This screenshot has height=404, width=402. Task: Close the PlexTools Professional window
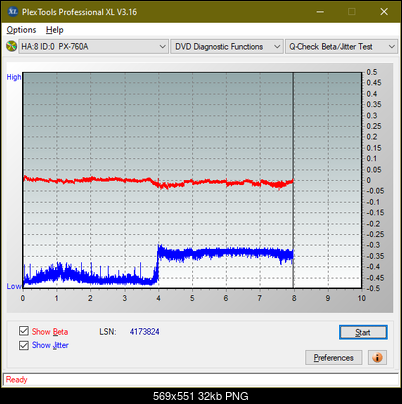384,12
